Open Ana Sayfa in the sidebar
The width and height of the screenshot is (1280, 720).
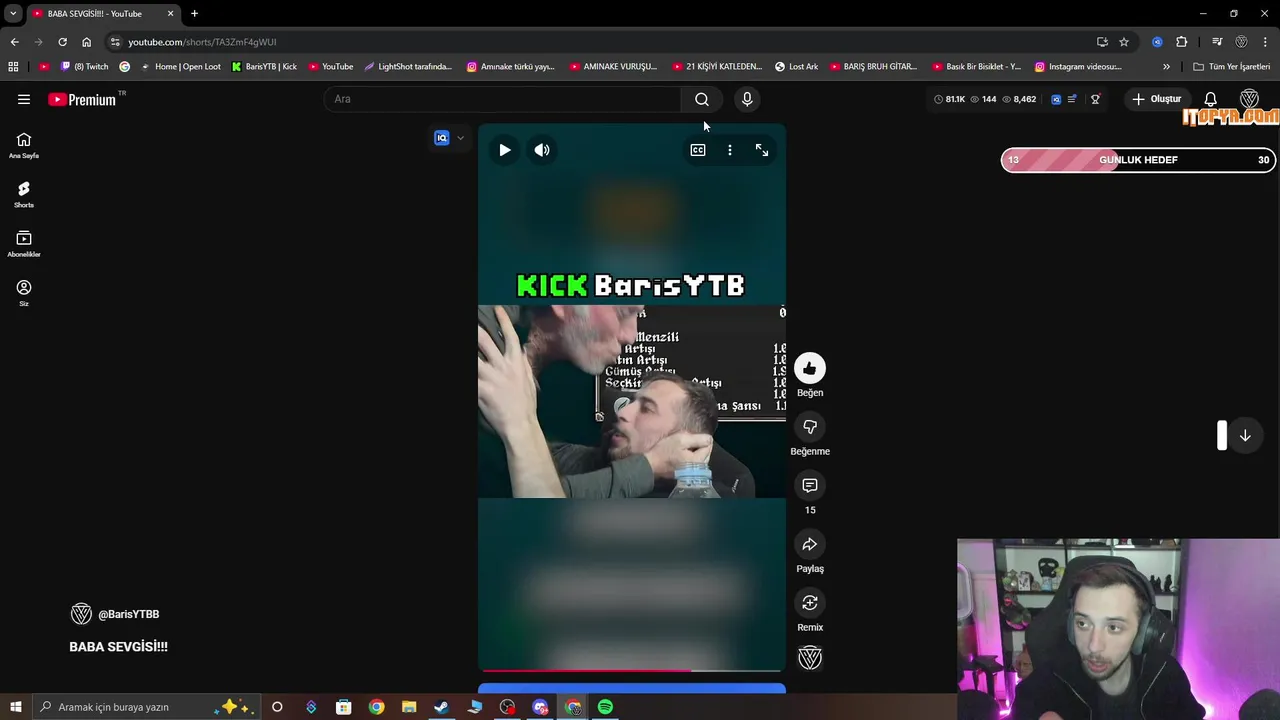tap(24, 146)
